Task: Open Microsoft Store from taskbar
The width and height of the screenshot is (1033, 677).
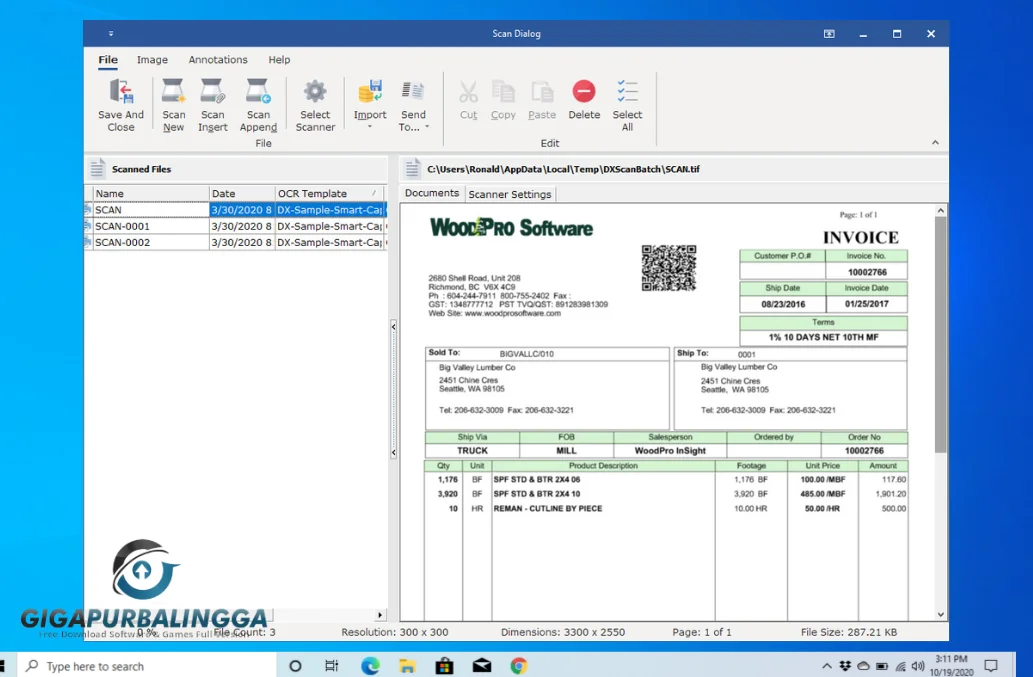Action: pyautogui.click(x=445, y=666)
